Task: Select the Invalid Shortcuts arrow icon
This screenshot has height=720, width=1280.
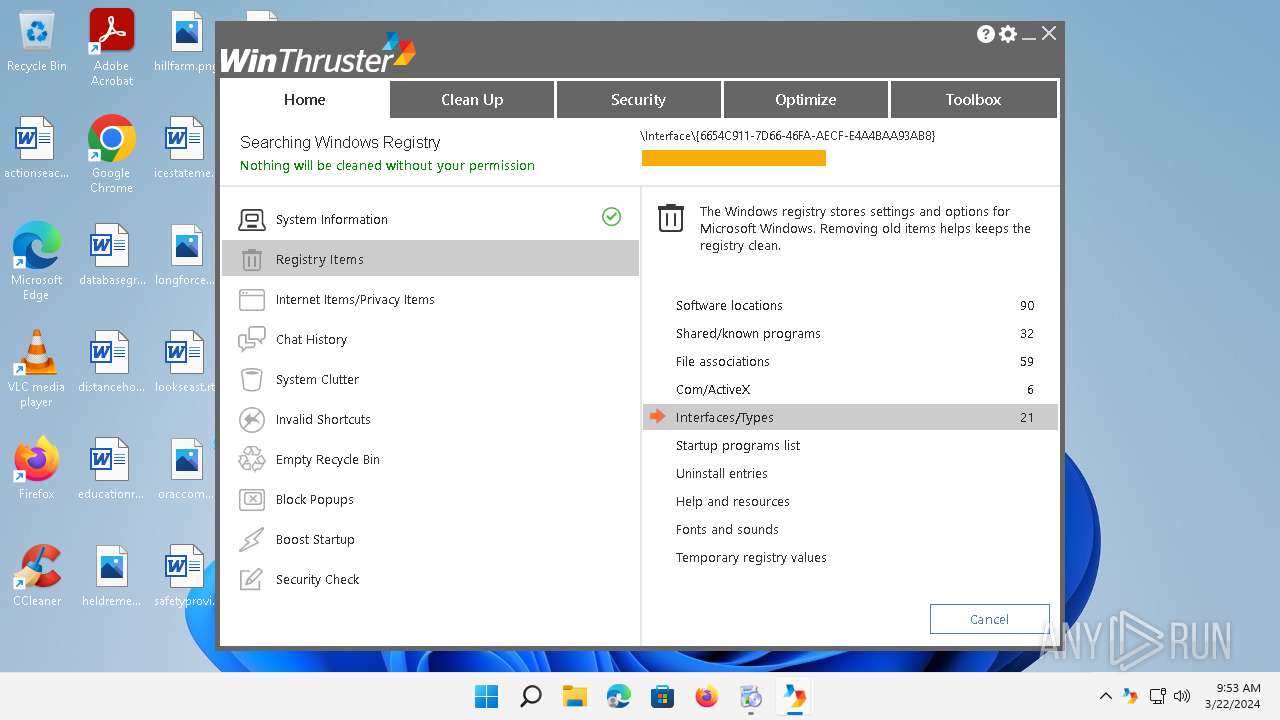Action: pos(252,420)
